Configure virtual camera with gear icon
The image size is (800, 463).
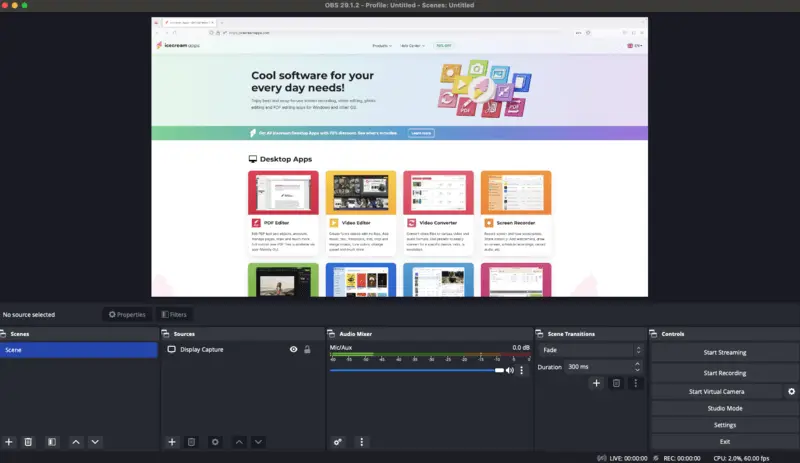click(791, 391)
